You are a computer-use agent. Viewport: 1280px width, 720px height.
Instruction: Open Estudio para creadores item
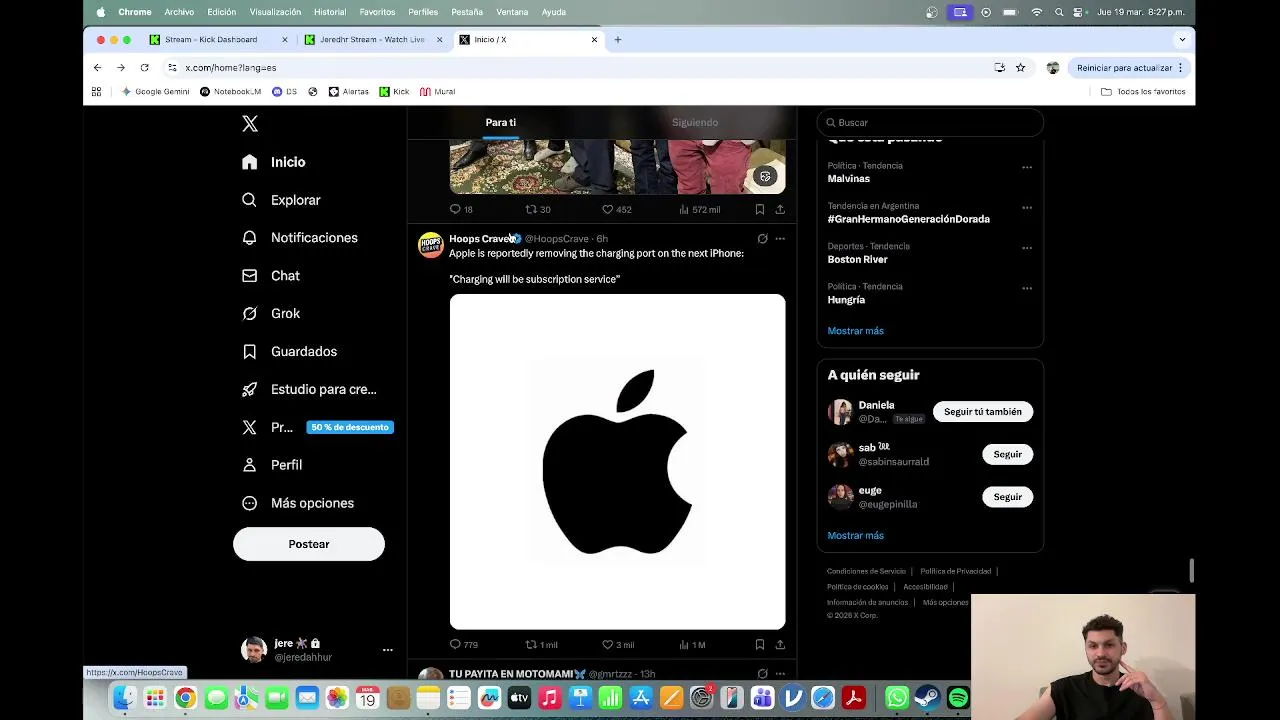[309, 389]
